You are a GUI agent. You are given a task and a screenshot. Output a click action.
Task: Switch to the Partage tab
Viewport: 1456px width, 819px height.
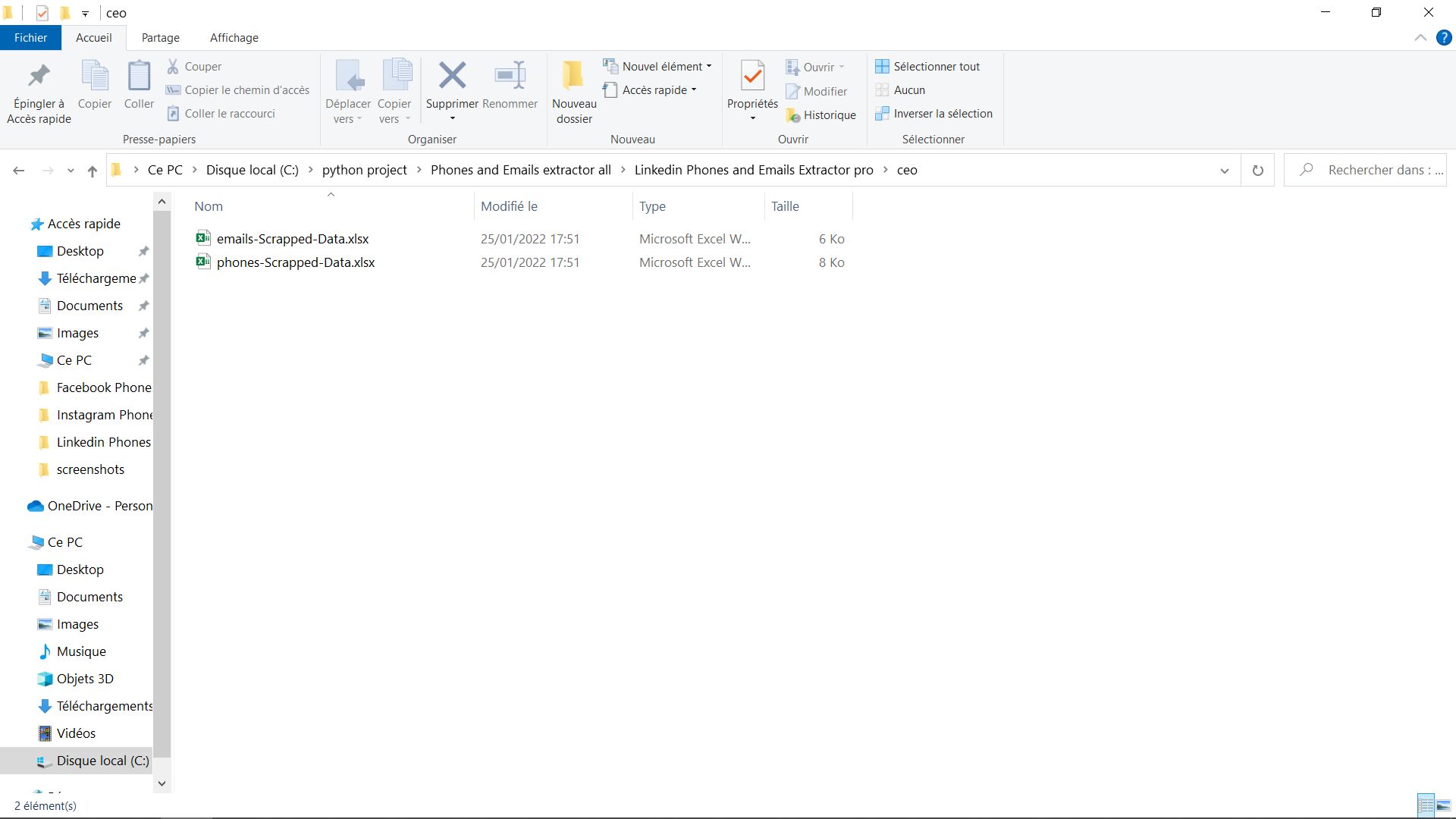(161, 38)
